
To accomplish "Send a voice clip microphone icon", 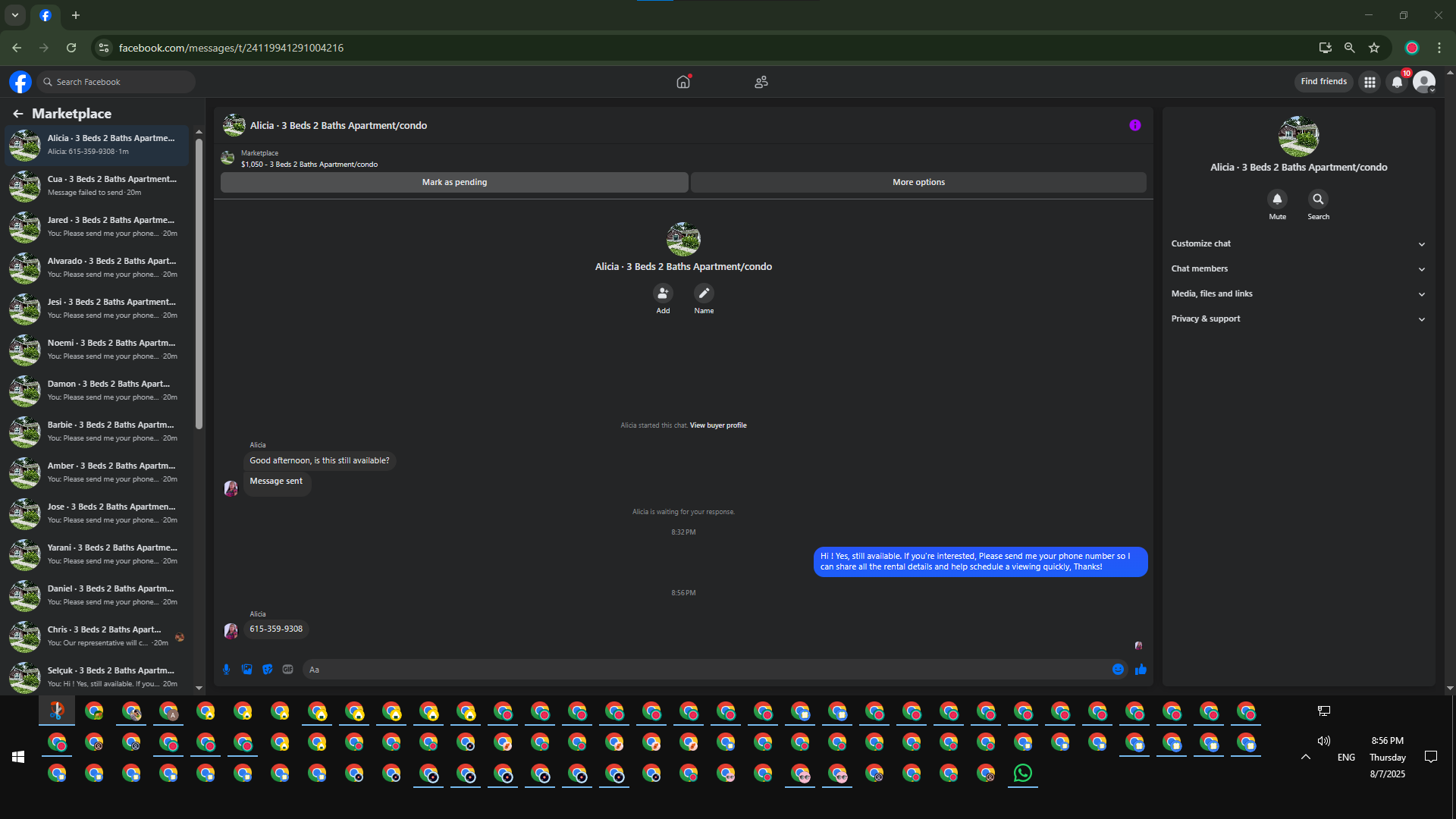I will [x=226, y=670].
